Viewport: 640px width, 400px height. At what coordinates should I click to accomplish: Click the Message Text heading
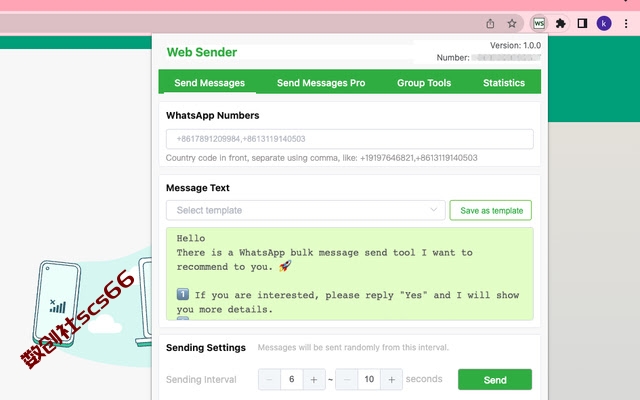click(x=198, y=188)
